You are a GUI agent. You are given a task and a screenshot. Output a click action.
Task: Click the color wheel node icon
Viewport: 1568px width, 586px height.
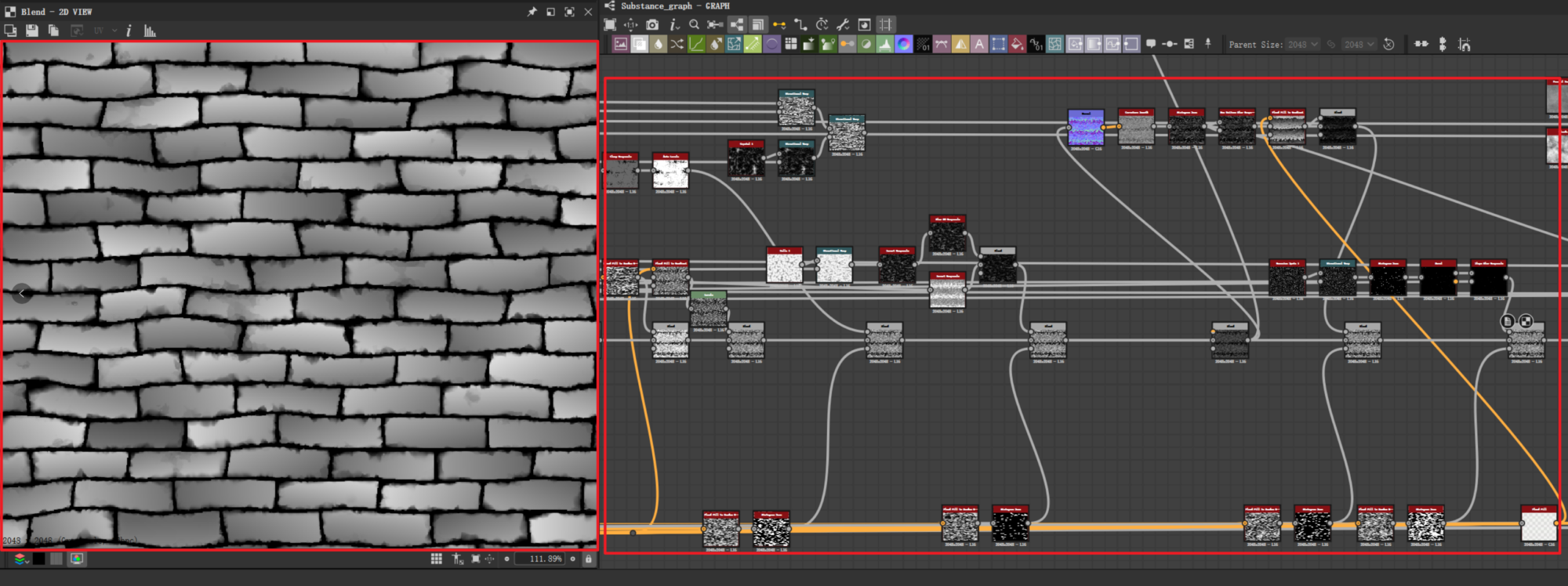click(904, 45)
